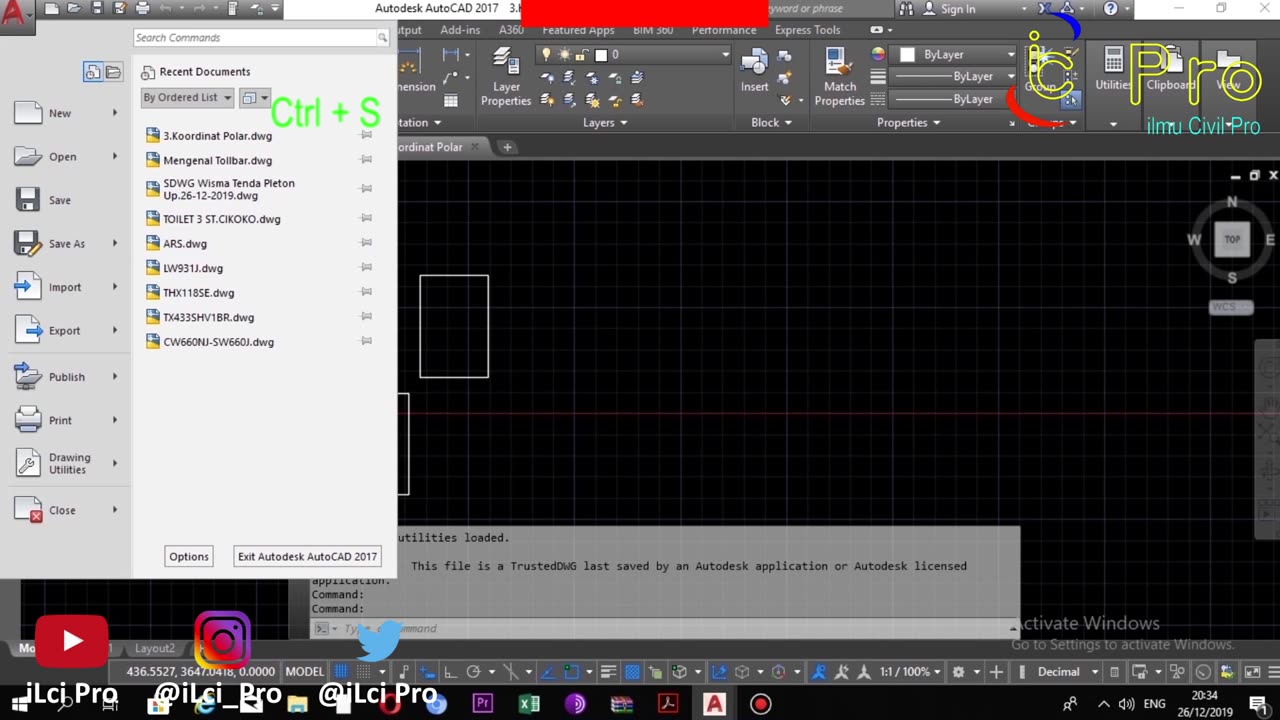Expand the Block panel title
The image size is (1280, 720).
pyautogui.click(x=770, y=122)
